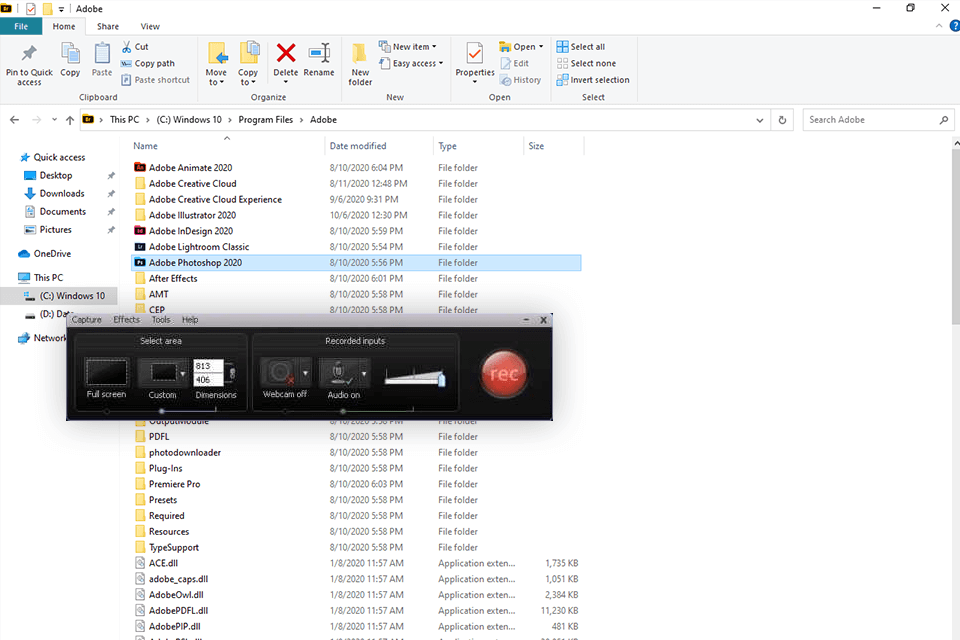Click the dimensions lock aspect ratio icon
Screen dimensions: 960x640
(233, 373)
